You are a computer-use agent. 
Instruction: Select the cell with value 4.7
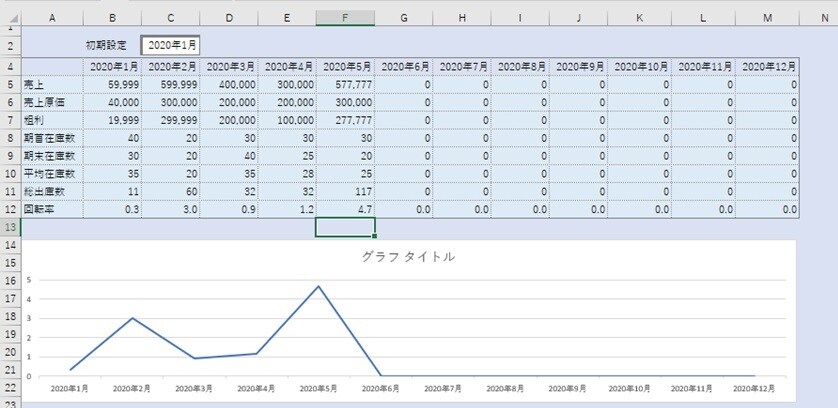tap(345, 210)
